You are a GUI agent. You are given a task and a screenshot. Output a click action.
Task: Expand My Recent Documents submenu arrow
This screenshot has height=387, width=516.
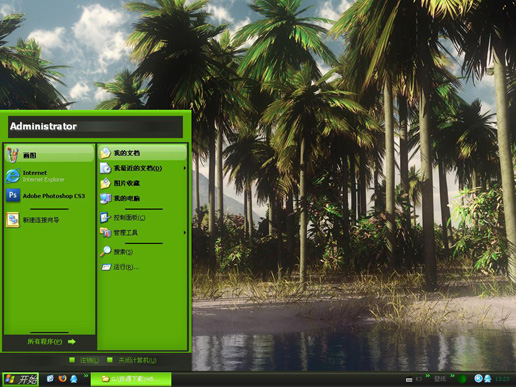coord(184,168)
